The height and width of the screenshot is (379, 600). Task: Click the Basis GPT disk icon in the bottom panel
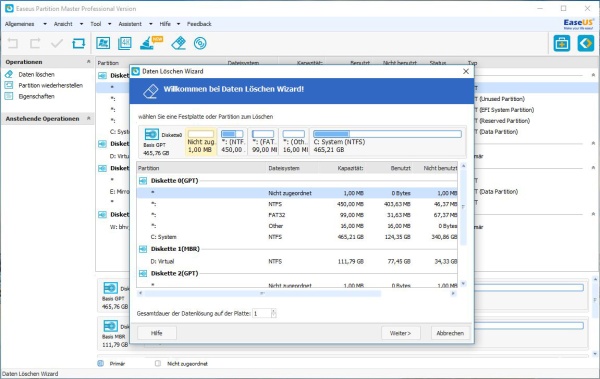[x=111, y=288]
